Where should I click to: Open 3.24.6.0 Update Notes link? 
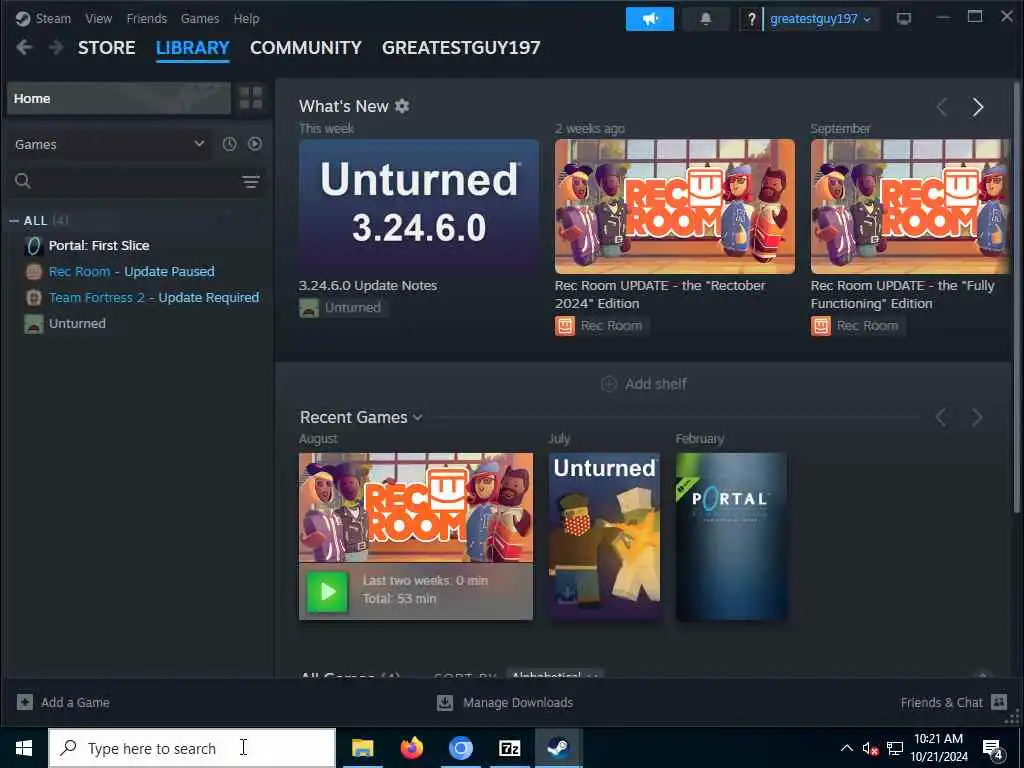[x=368, y=285]
